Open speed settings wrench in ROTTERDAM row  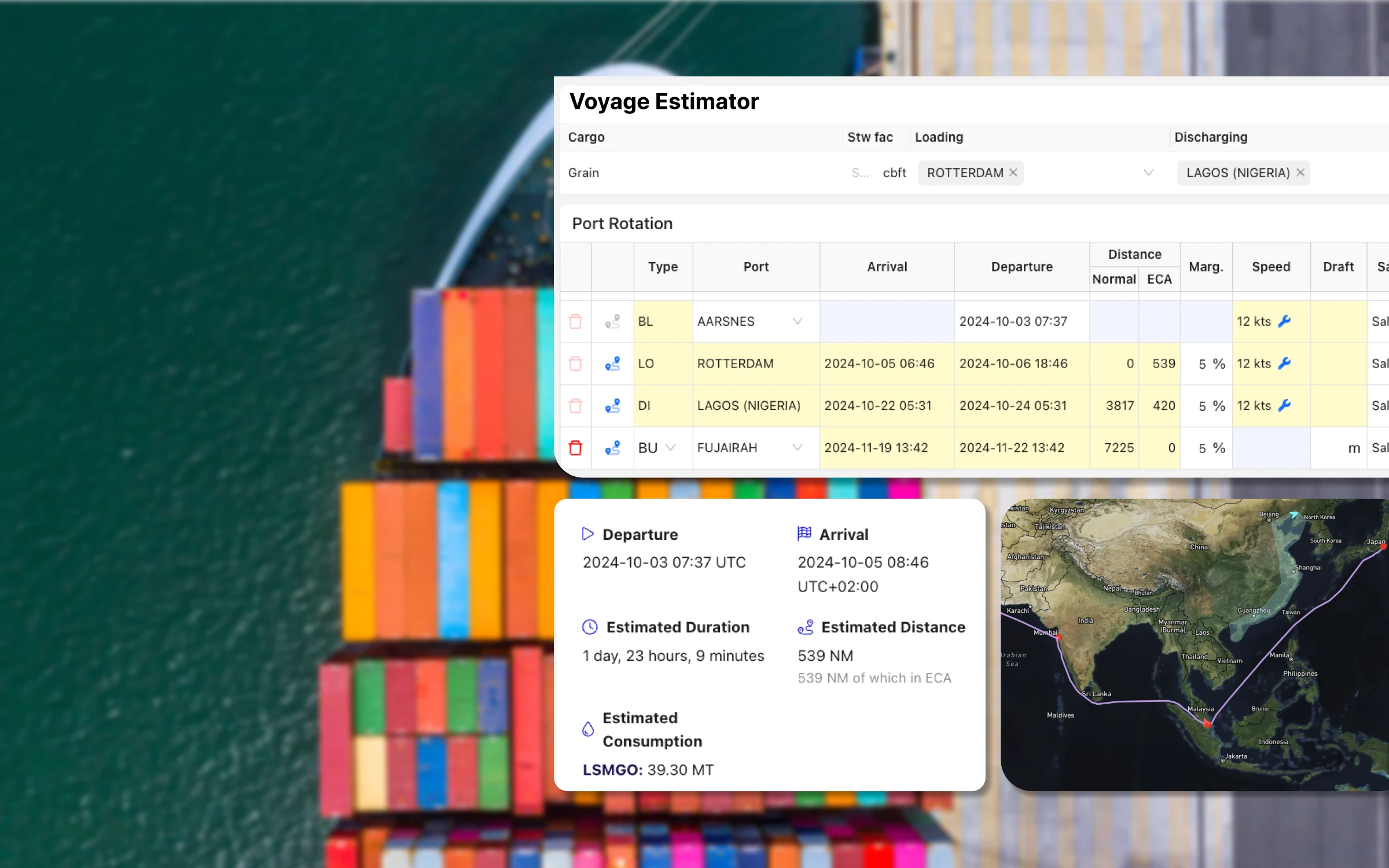pos(1284,363)
